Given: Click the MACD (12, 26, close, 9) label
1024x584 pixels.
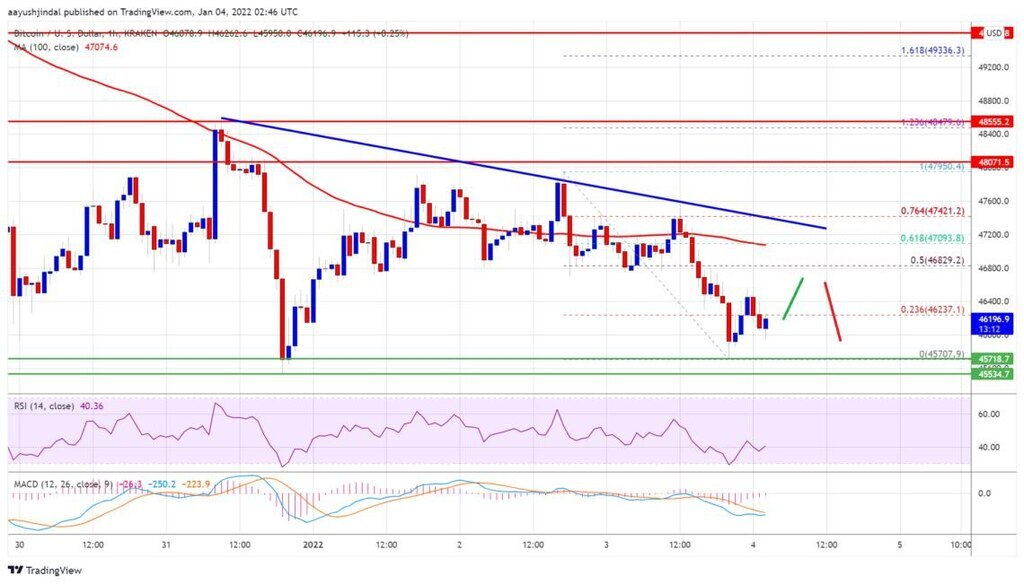Looking at the screenshot, I should point(61,484).
